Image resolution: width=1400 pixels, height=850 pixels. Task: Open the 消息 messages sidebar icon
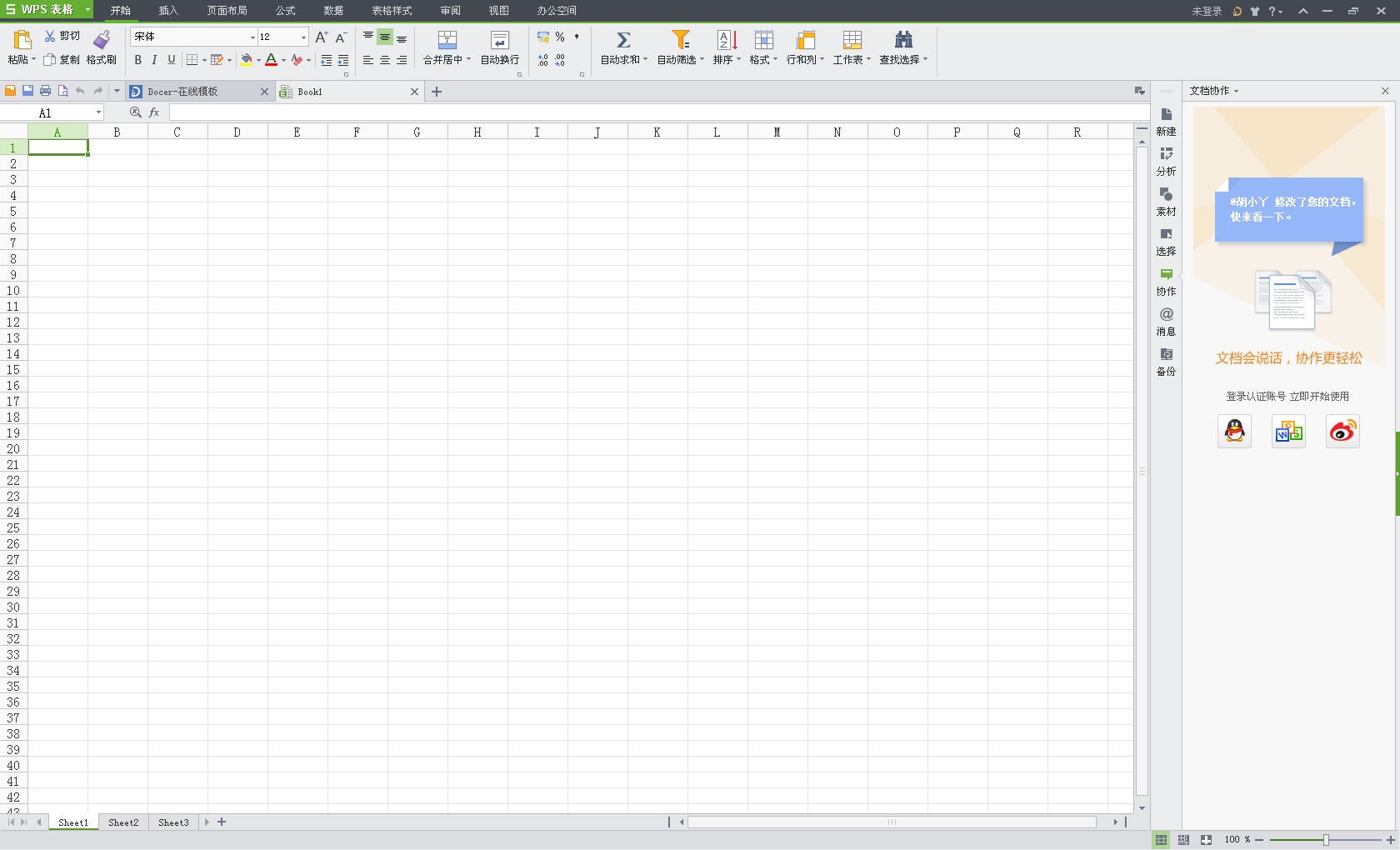coord(1166,315)
